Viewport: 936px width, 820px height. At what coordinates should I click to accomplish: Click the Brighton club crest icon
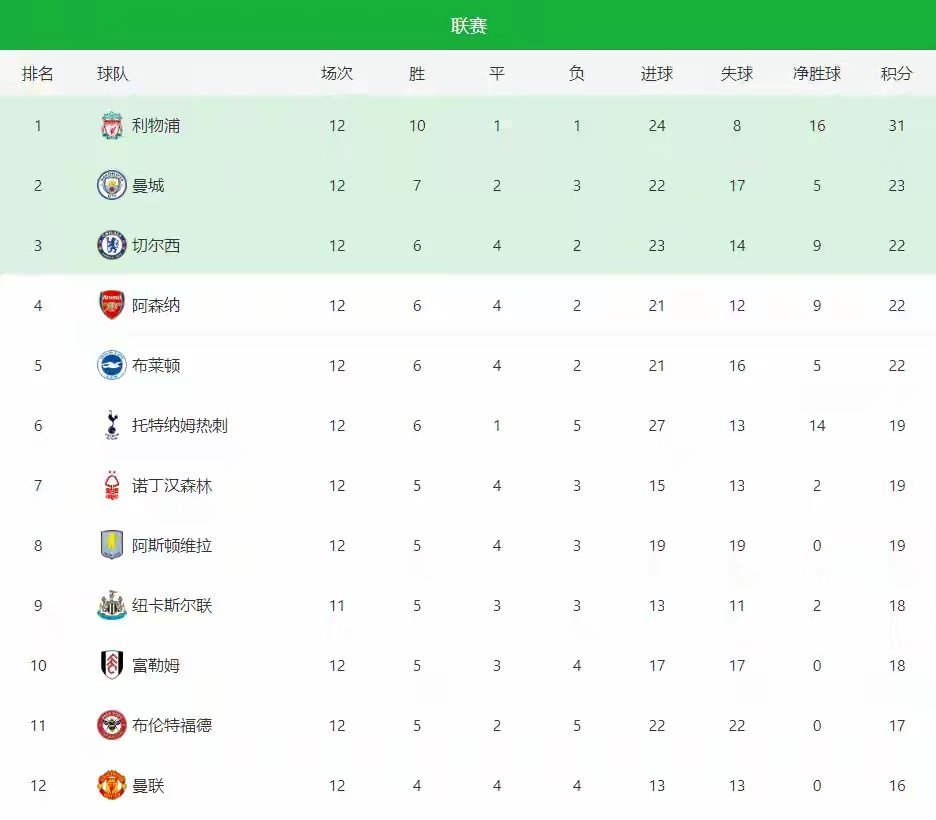click(111, 366)
